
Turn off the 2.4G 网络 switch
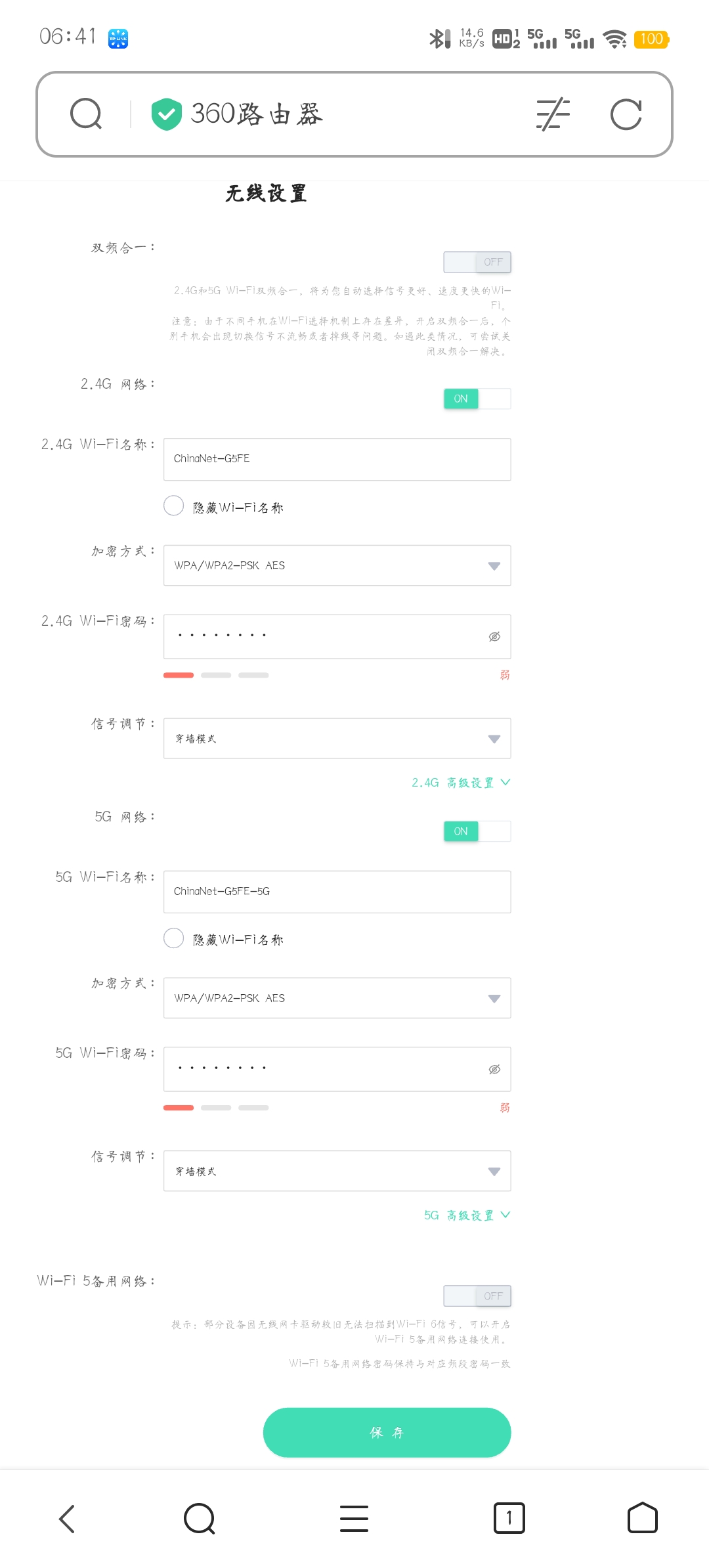click(x=477, y=399)
